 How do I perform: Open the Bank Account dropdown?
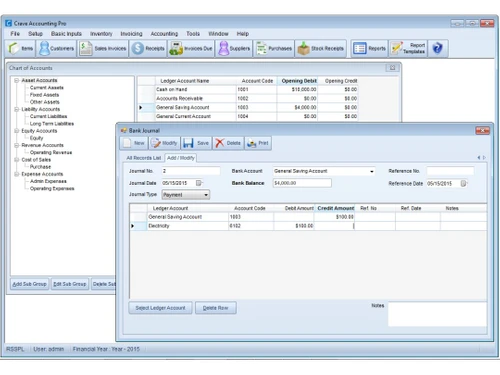point(371,171)
